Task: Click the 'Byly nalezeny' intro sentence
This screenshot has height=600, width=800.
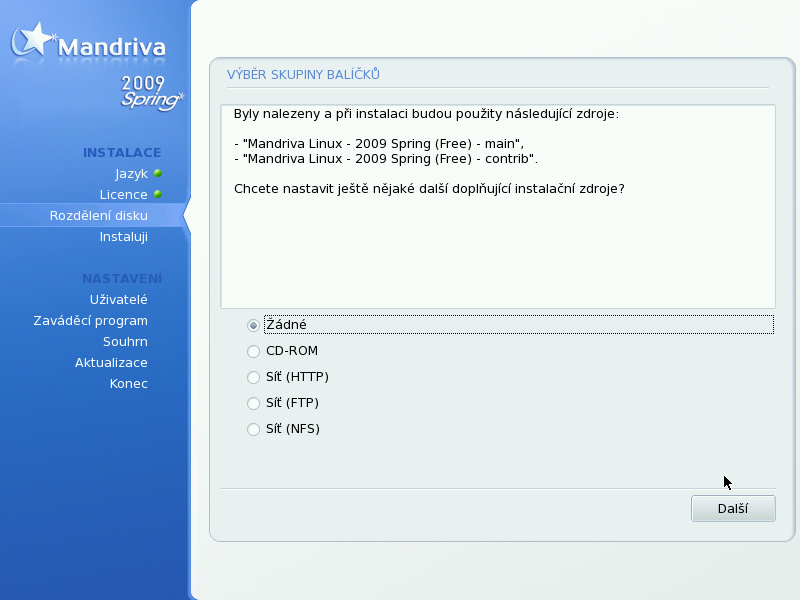Action: [x=426, y=114]
